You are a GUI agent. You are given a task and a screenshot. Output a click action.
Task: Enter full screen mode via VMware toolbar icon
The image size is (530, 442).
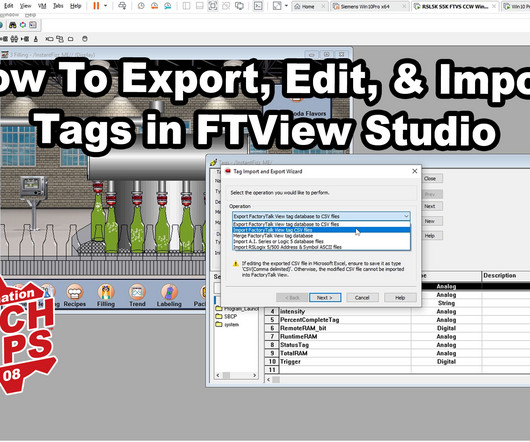point(213,6)
